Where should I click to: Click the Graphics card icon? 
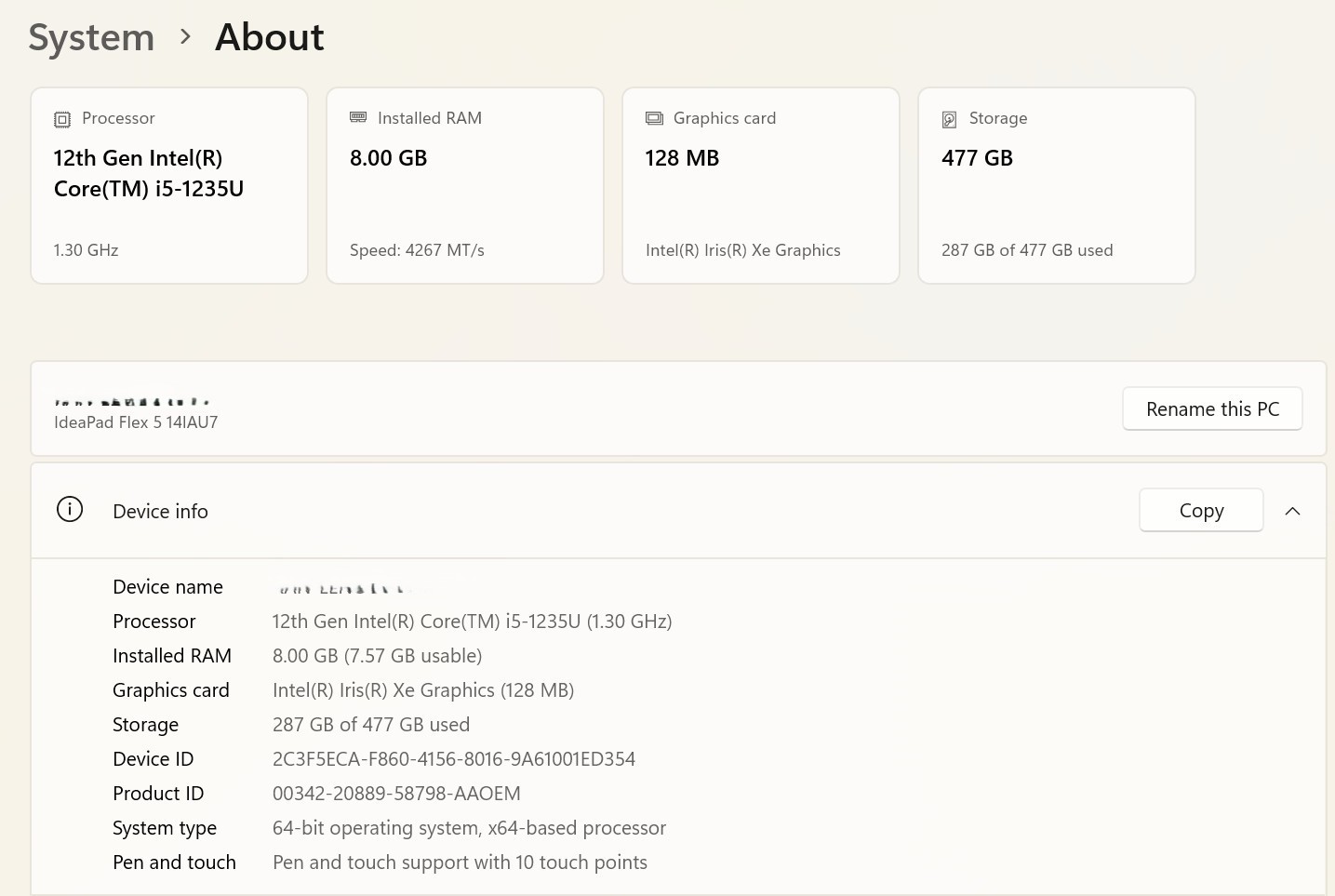(654, 118)
